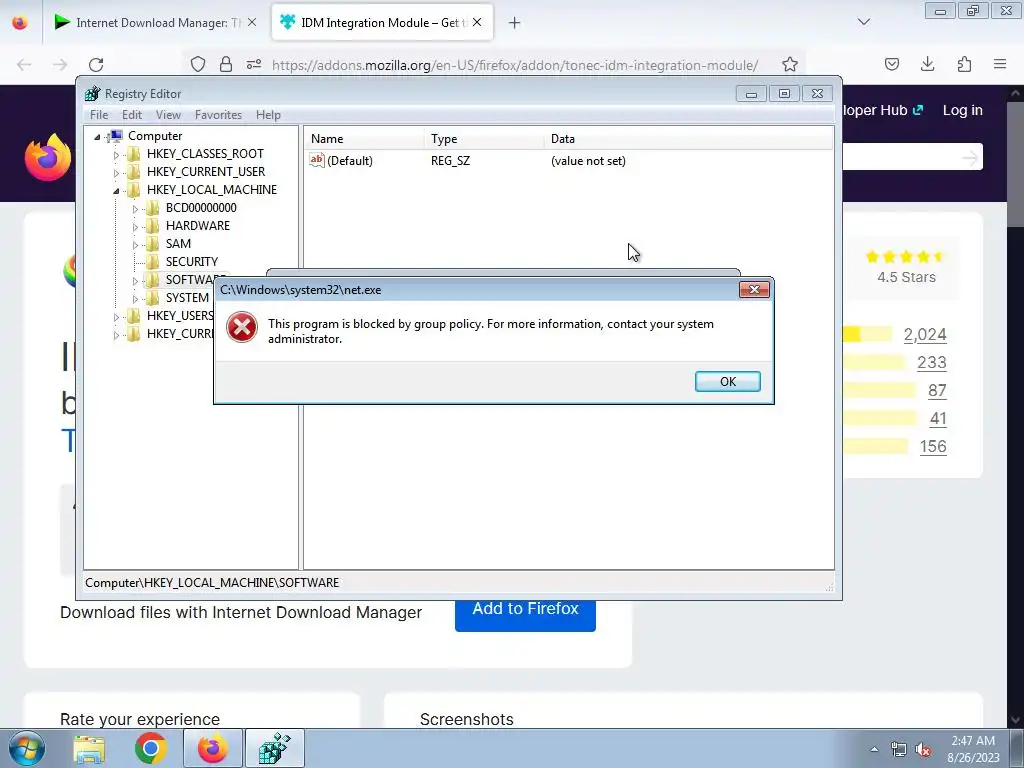This screenshot has width=1024, height=768.
Task: Select the HKEY_CLASSES_ROOT folder icon
Action: (x=133, y=153)
